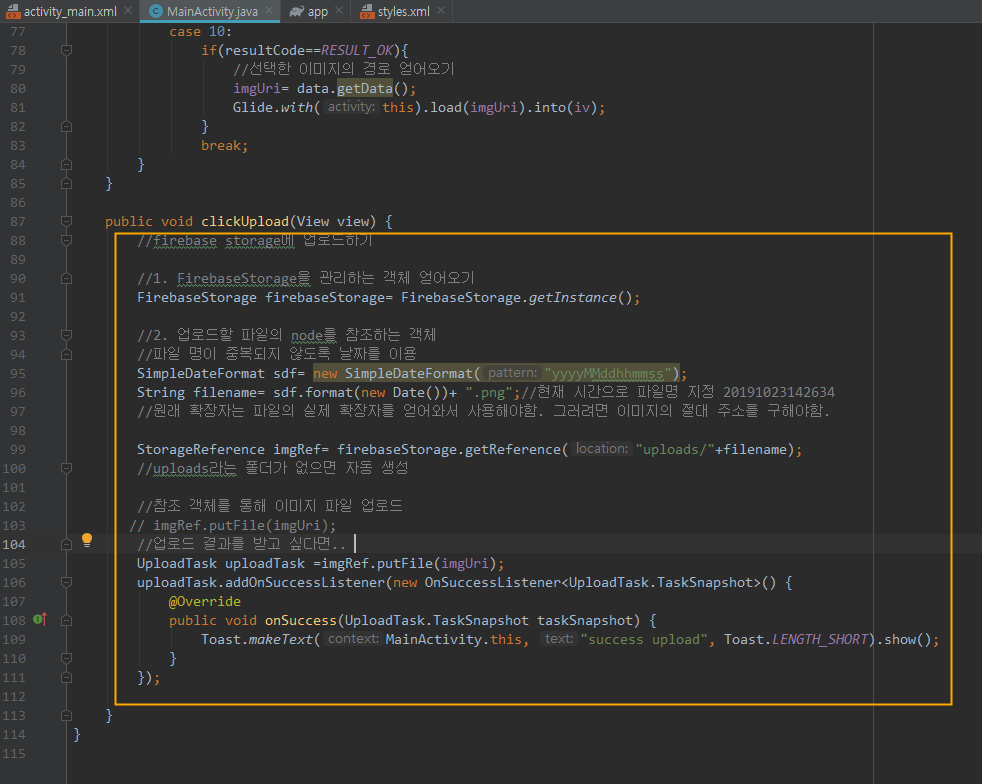The image size is (982, 784).
Task: Click LENGTH_SHORT constant
Action: pos(820,639)
